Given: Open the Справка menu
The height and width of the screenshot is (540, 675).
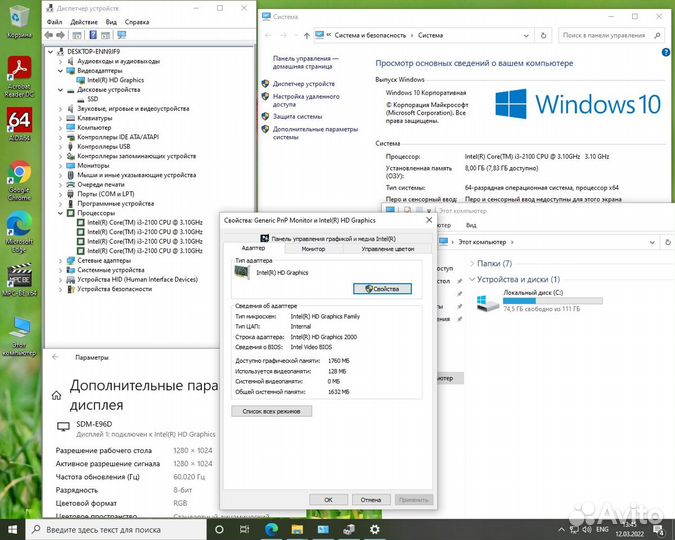Looking at the screenshot, I should tap(137, 22).
